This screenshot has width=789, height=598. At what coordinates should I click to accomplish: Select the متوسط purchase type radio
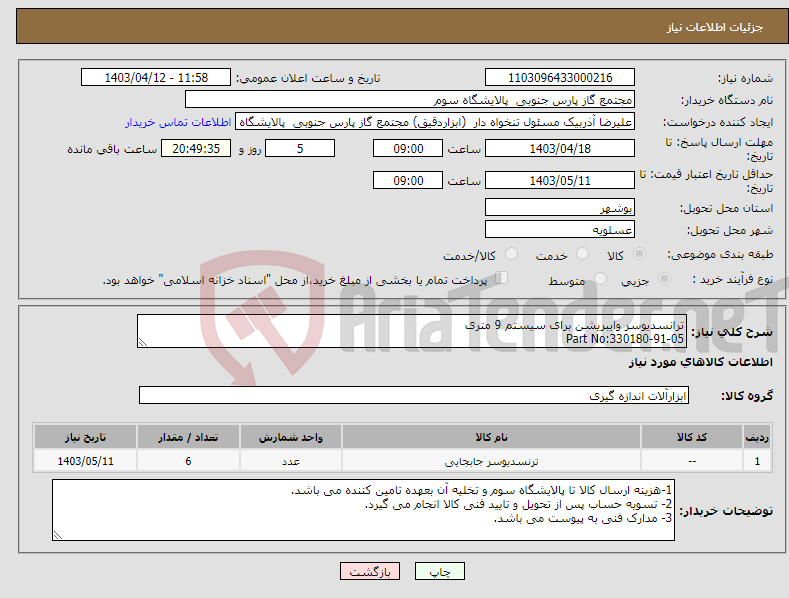(600, 279)
